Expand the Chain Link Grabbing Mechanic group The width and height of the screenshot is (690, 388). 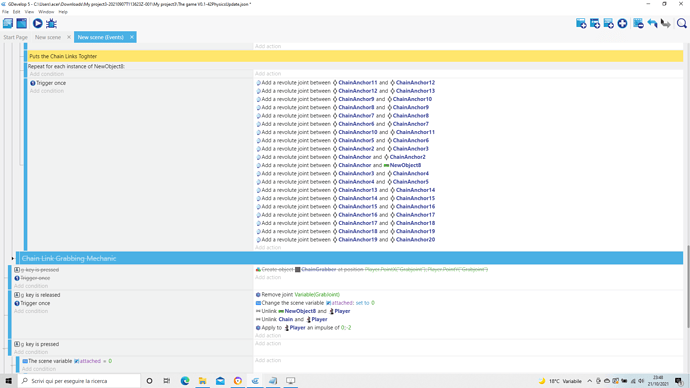tap(12, 259)
